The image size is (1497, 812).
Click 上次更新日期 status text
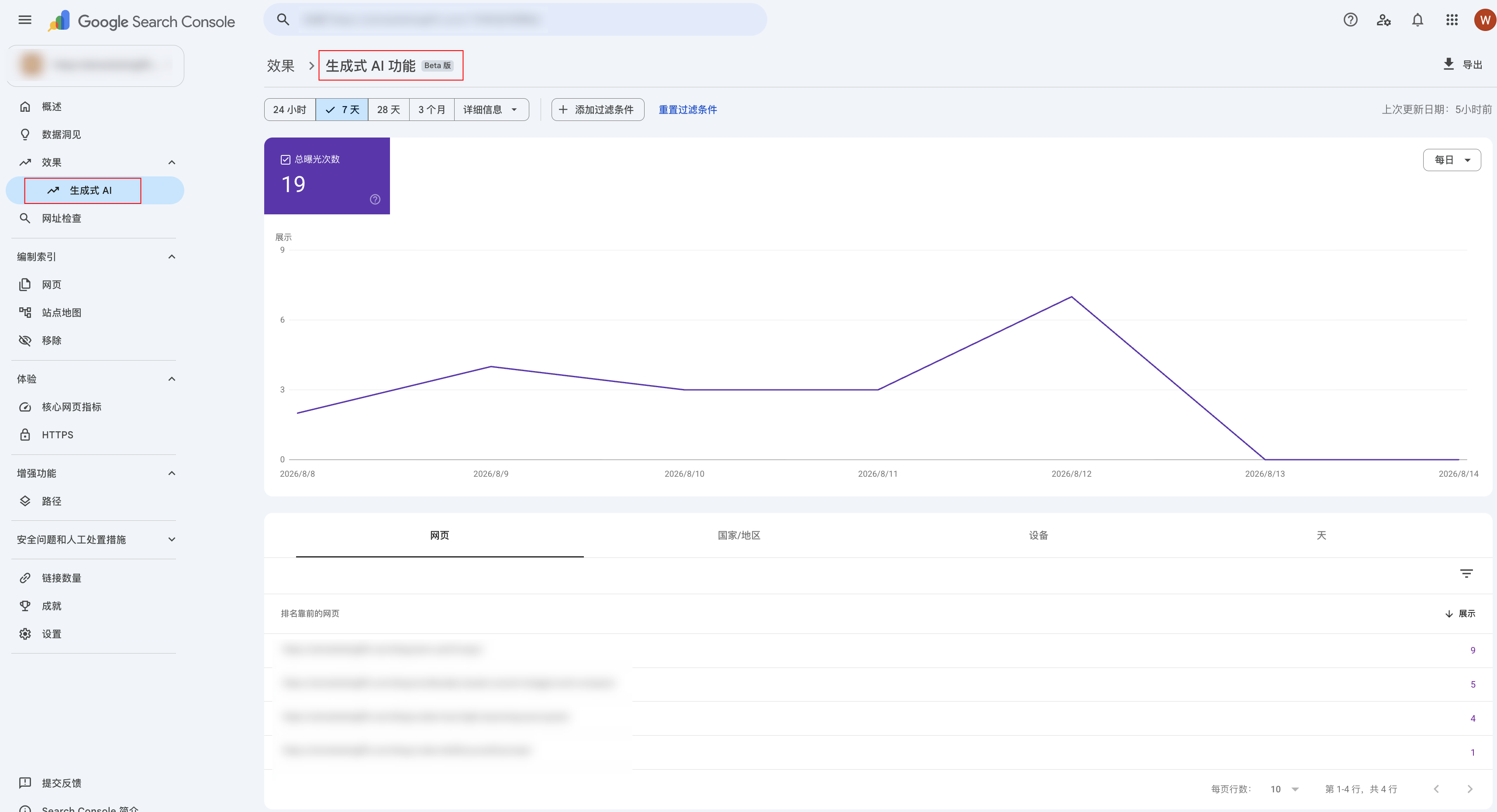coord(1436,109)
